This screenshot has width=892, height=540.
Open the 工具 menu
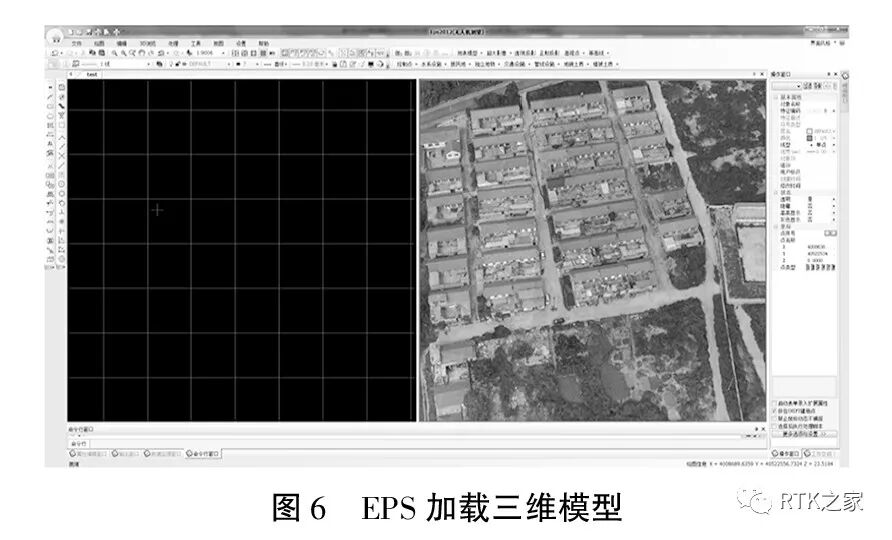point(196,43)
